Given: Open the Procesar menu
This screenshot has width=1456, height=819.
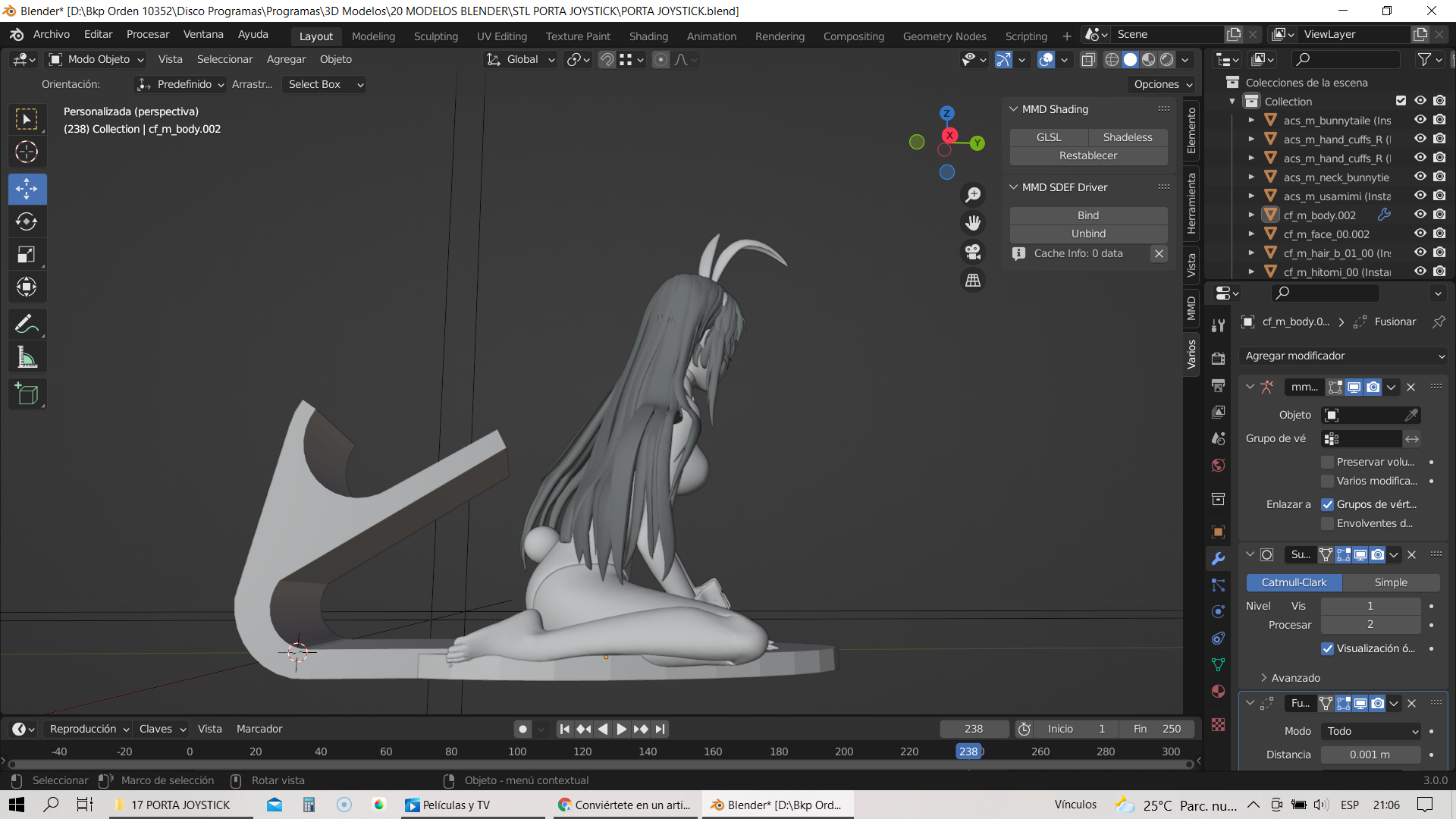Looking at the screenshot, I should coord(148,34).
